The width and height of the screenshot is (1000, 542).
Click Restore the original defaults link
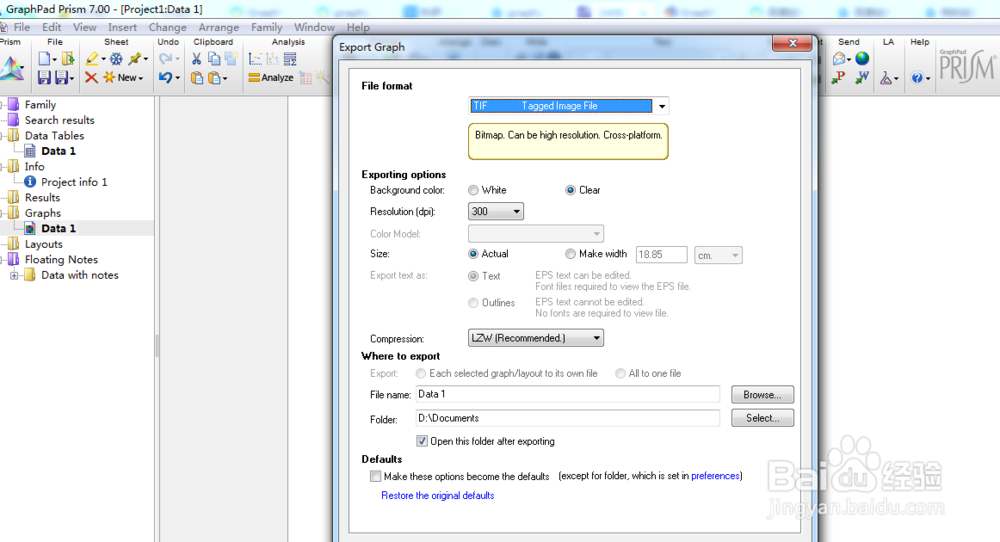[x=438, y=495]
